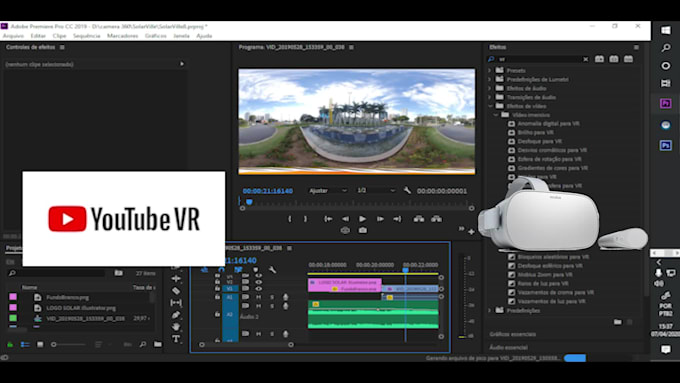Image resolution: width=680 pixels, height=383 pixels.
Task: Filter effects by Accelerated Effects icon
Action: point(599,59)
